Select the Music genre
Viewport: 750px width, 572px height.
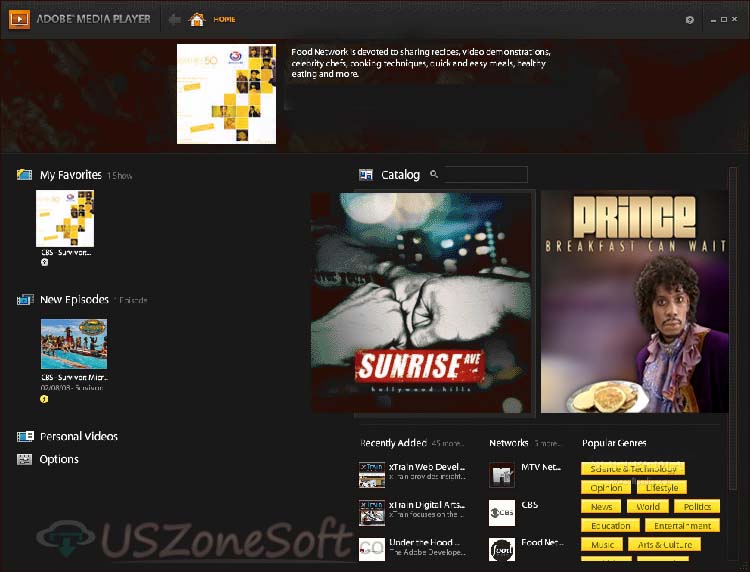click(x=602, y=544)
